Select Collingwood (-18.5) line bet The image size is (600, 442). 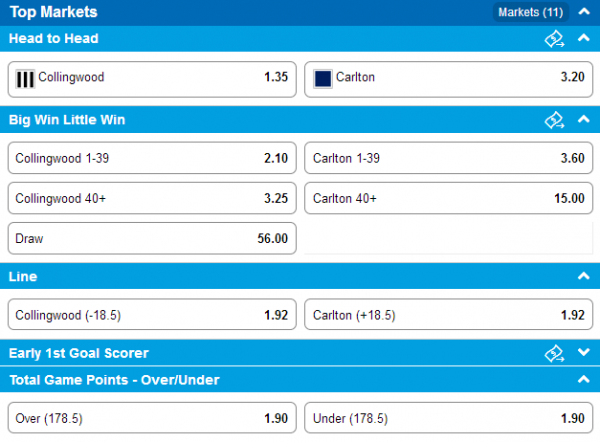152,315
